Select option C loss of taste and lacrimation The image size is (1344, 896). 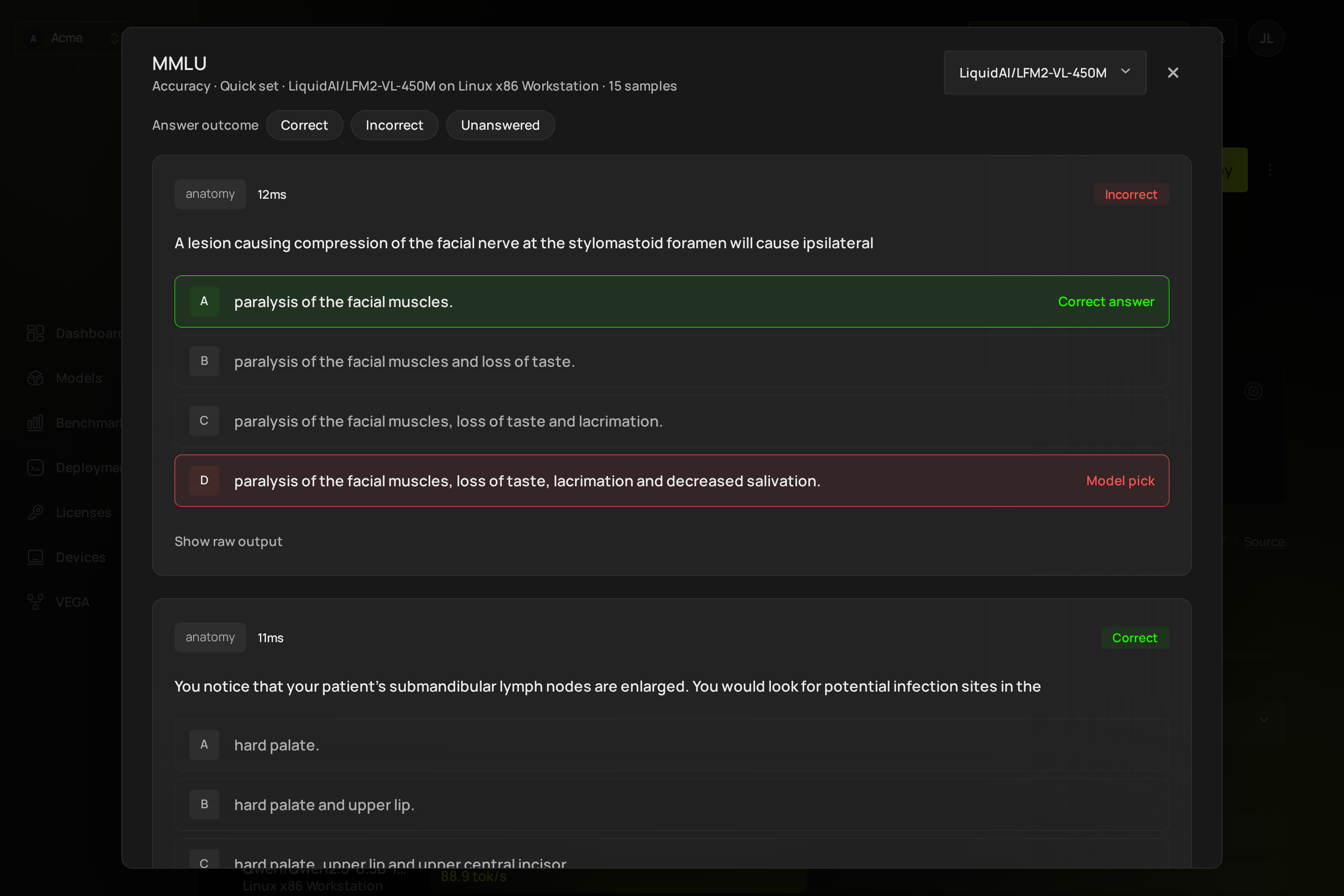(672, 421)
